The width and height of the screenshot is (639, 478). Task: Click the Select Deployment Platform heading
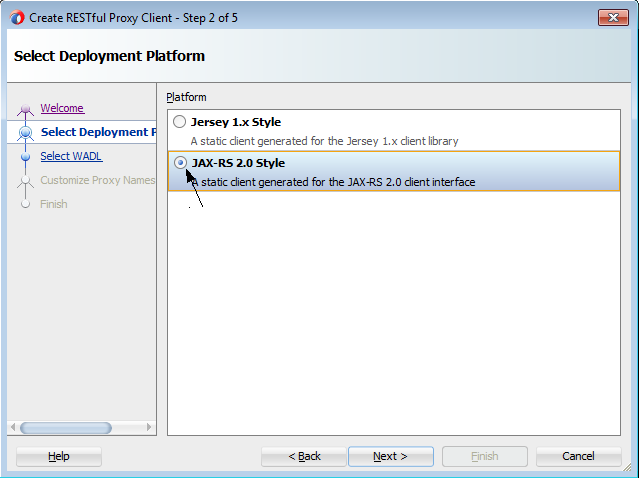coord(109,56)
